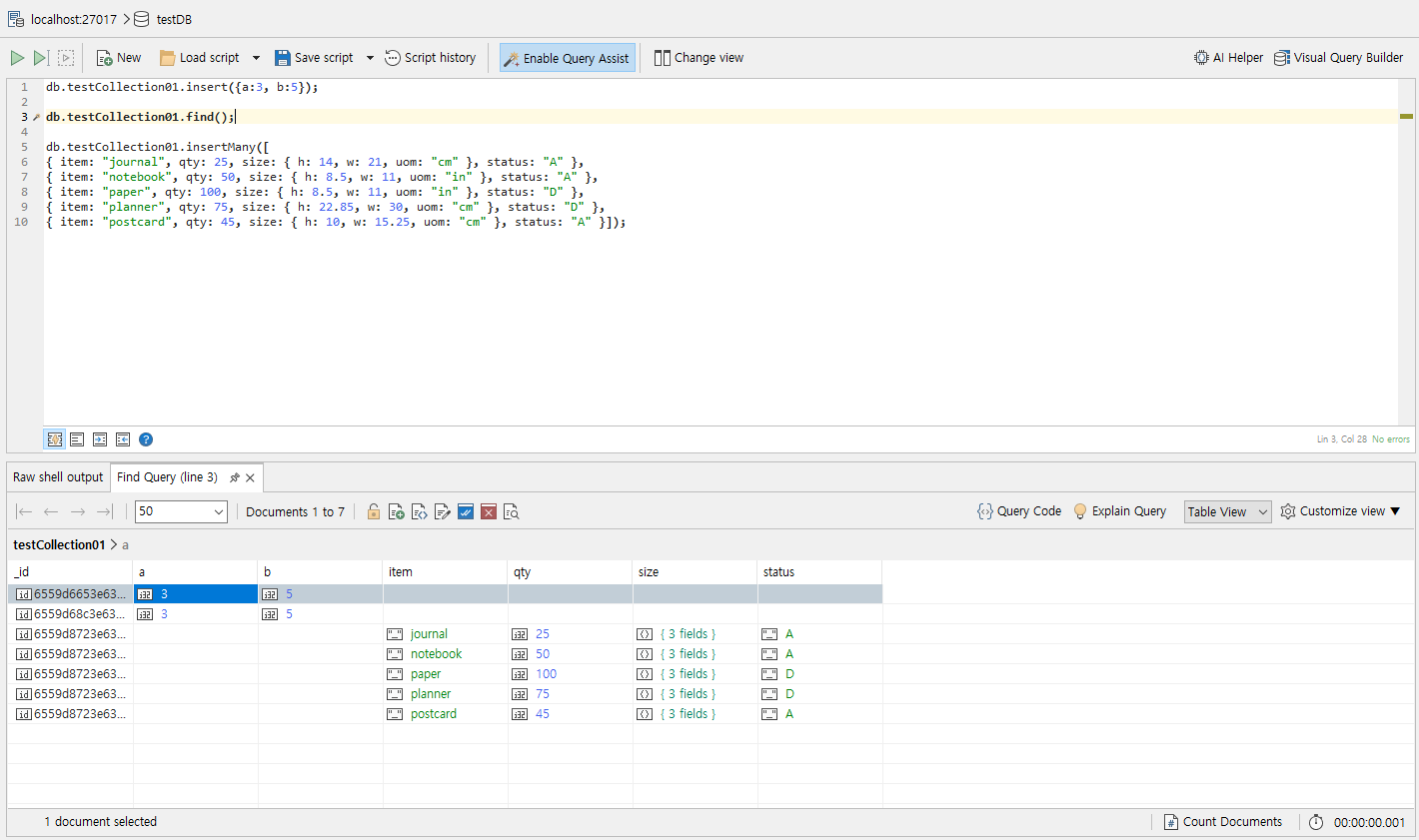This screenshot has width=1419, height=840.
Task: Click the Customize view button
Action: 1340,511
